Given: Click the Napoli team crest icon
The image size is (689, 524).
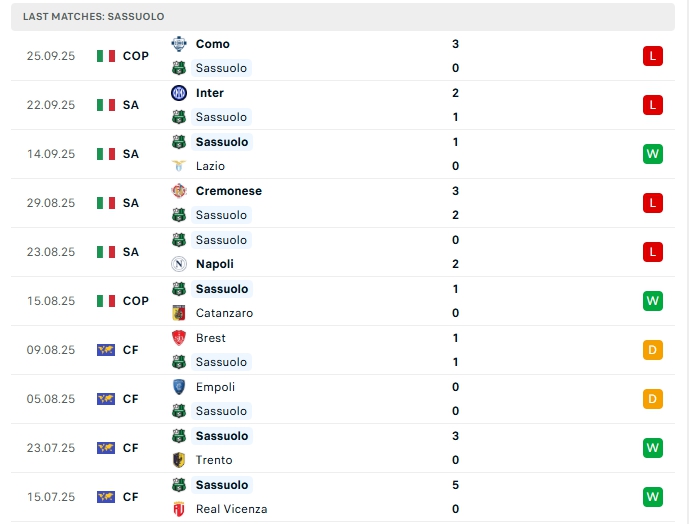Looking at the screenshot, I should point(179,264).
